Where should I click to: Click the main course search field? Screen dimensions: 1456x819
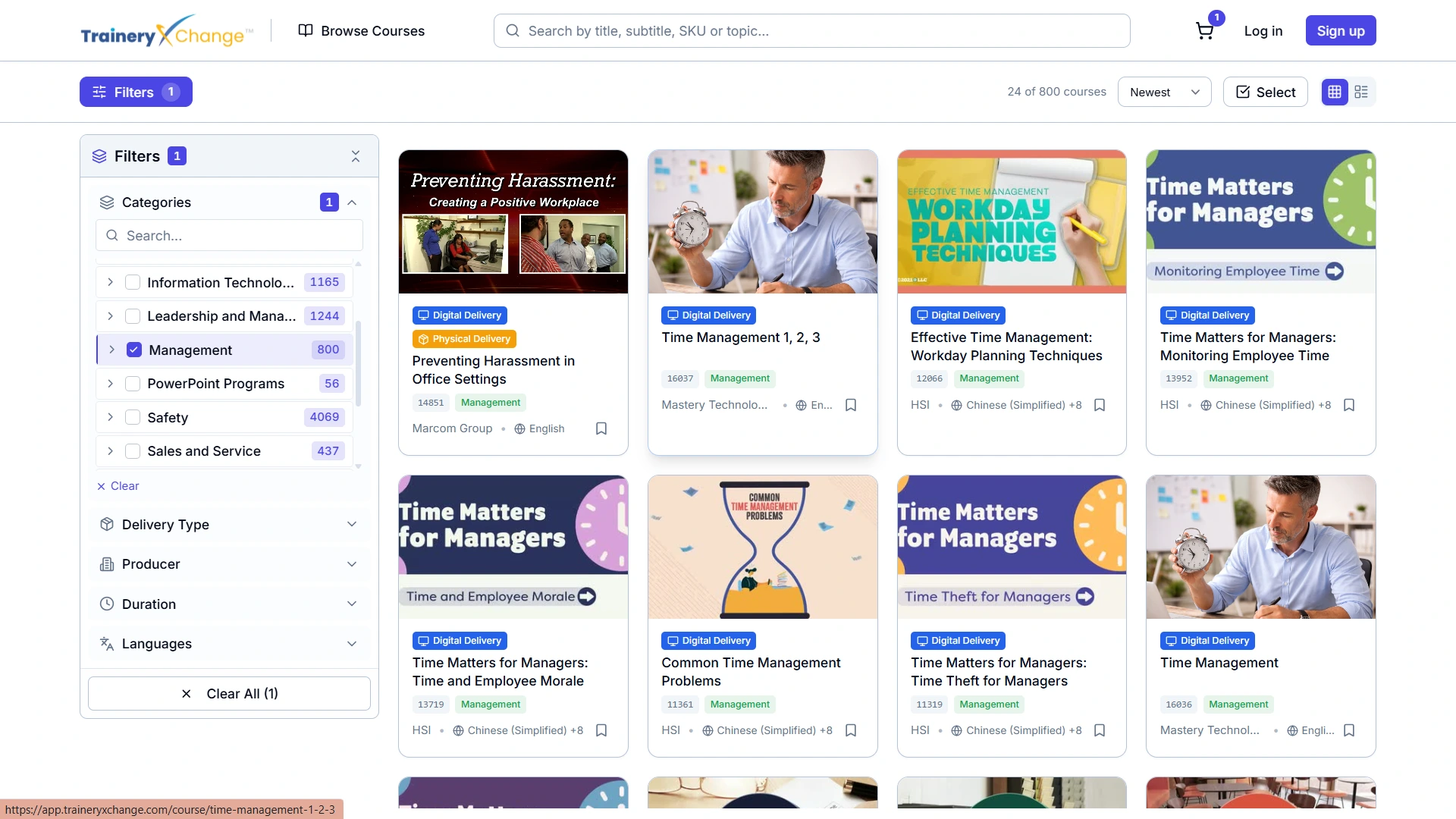click(811, 31)
